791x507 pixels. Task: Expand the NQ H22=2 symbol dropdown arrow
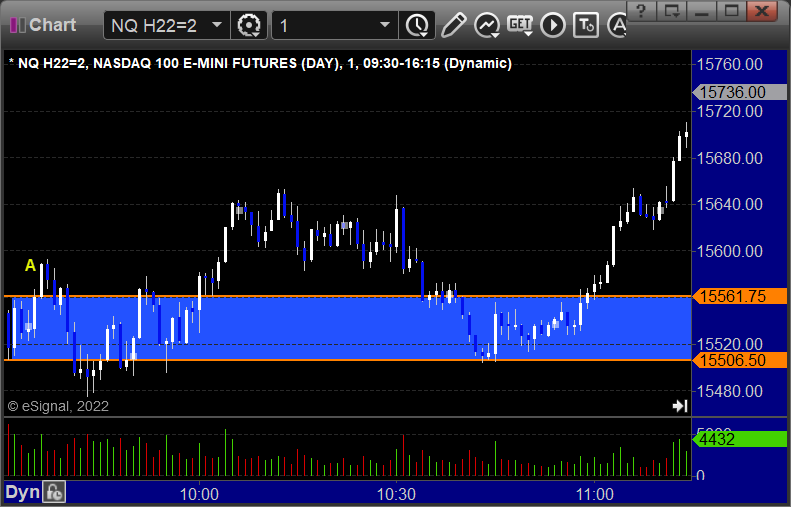point(217,25)
